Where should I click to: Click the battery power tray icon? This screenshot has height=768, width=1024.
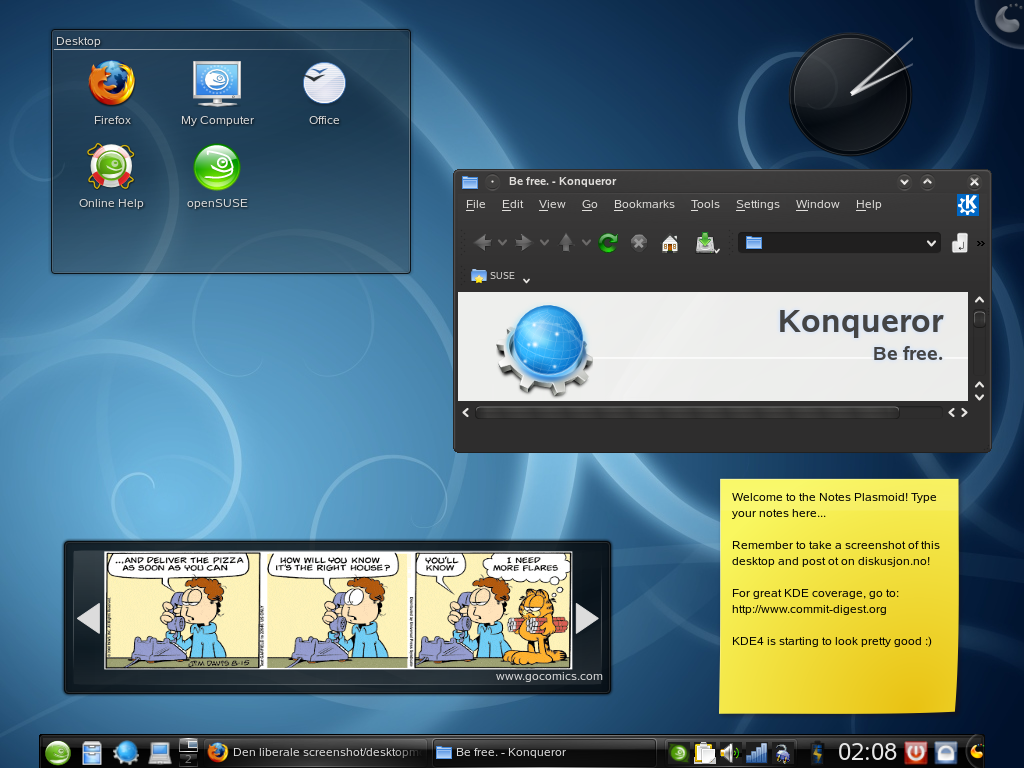[817, 753]
